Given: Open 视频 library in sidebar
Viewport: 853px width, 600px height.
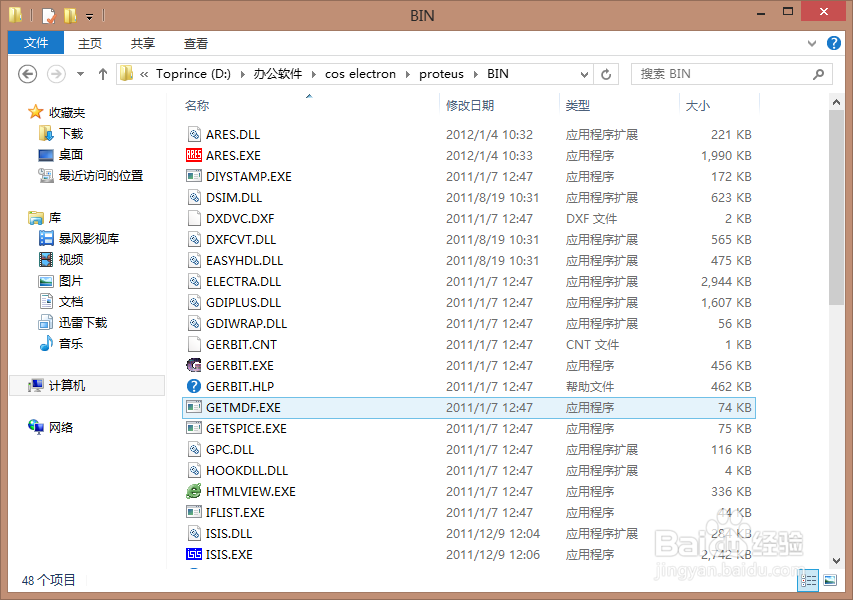Looking at the screenshot, I should [71, 259].
